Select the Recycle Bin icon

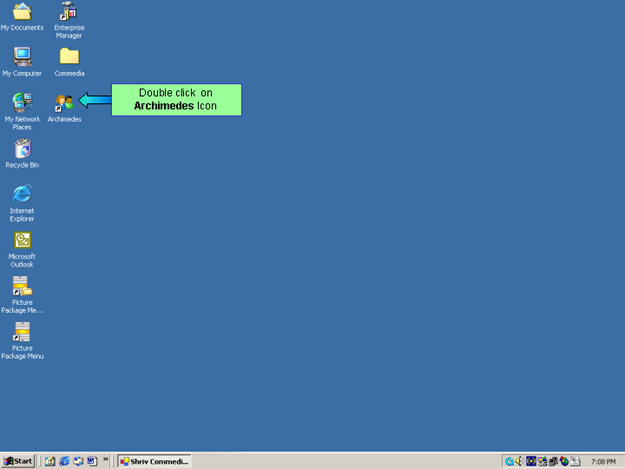(x=21, y=149)
